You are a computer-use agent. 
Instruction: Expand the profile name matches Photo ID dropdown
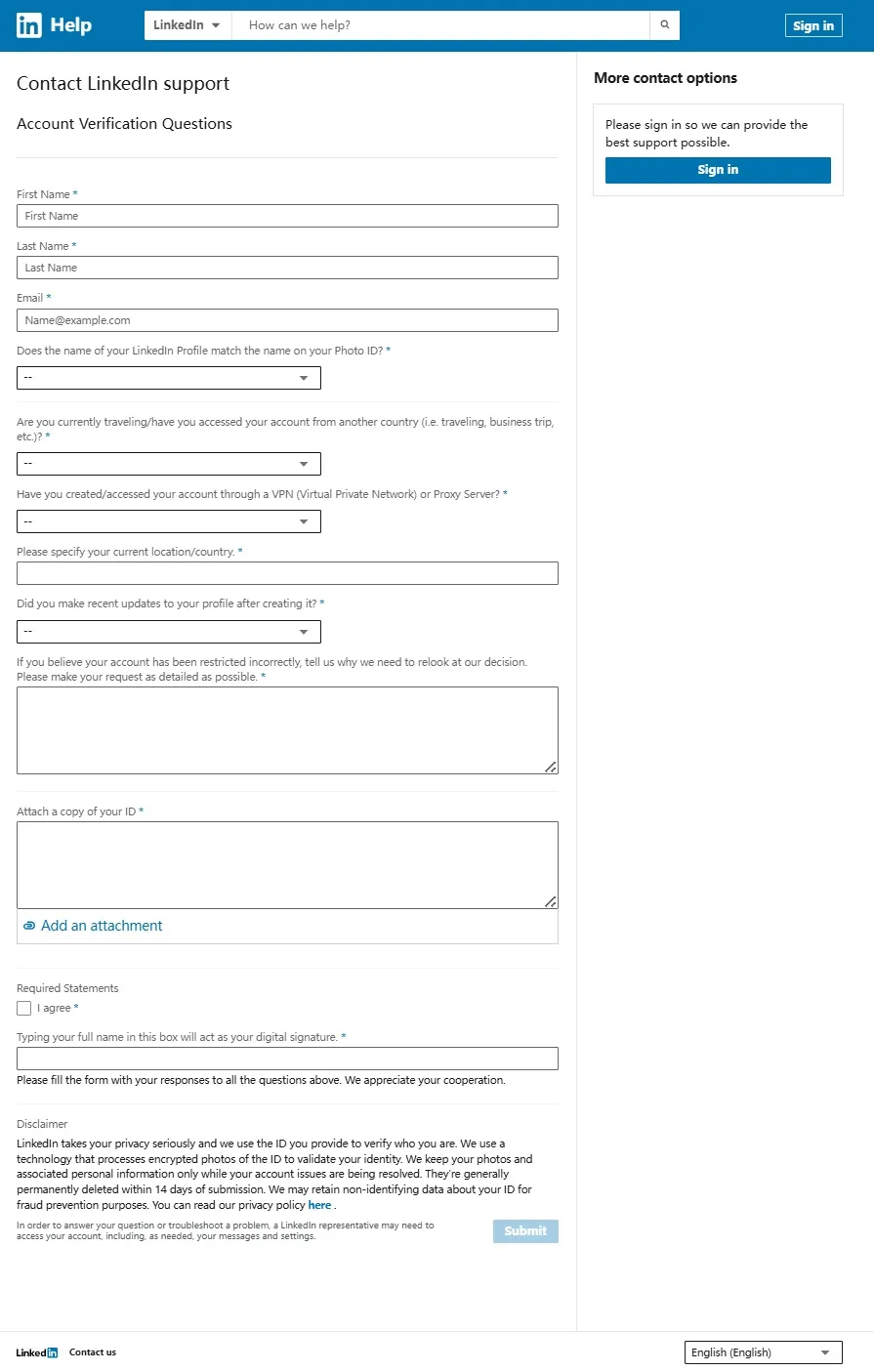(169, 377)
